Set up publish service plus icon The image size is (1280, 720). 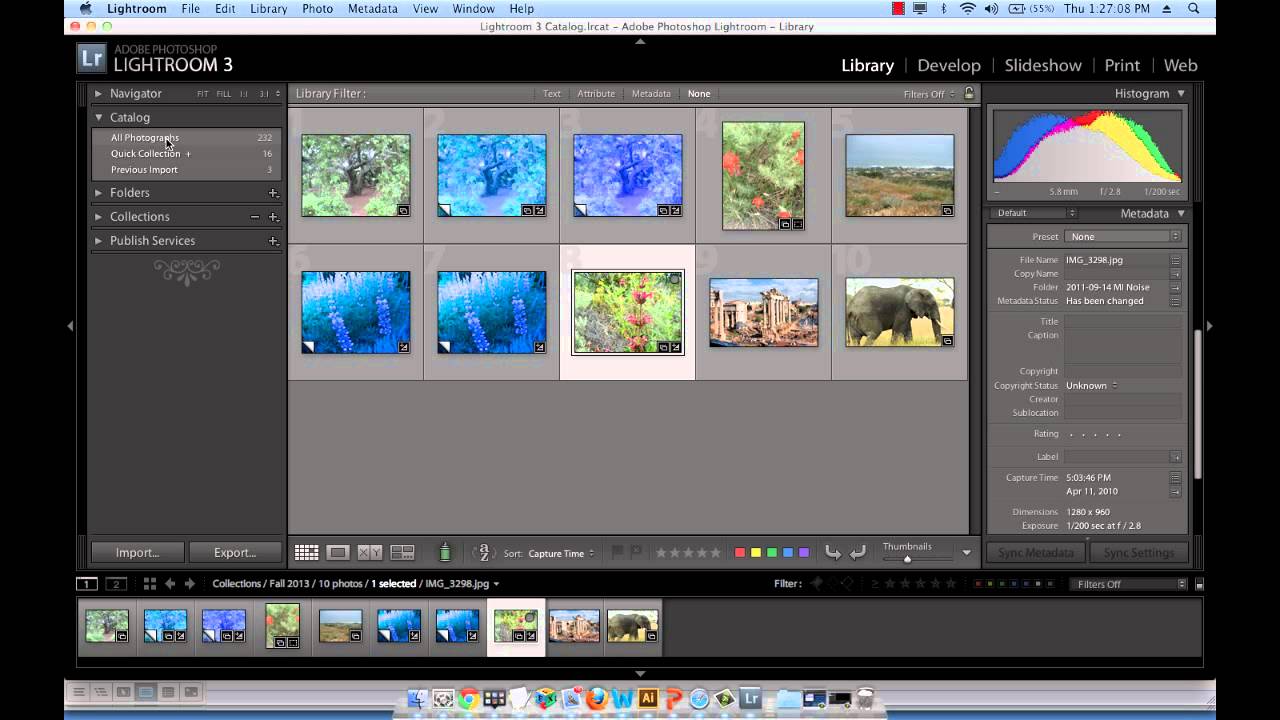point(273,241)
